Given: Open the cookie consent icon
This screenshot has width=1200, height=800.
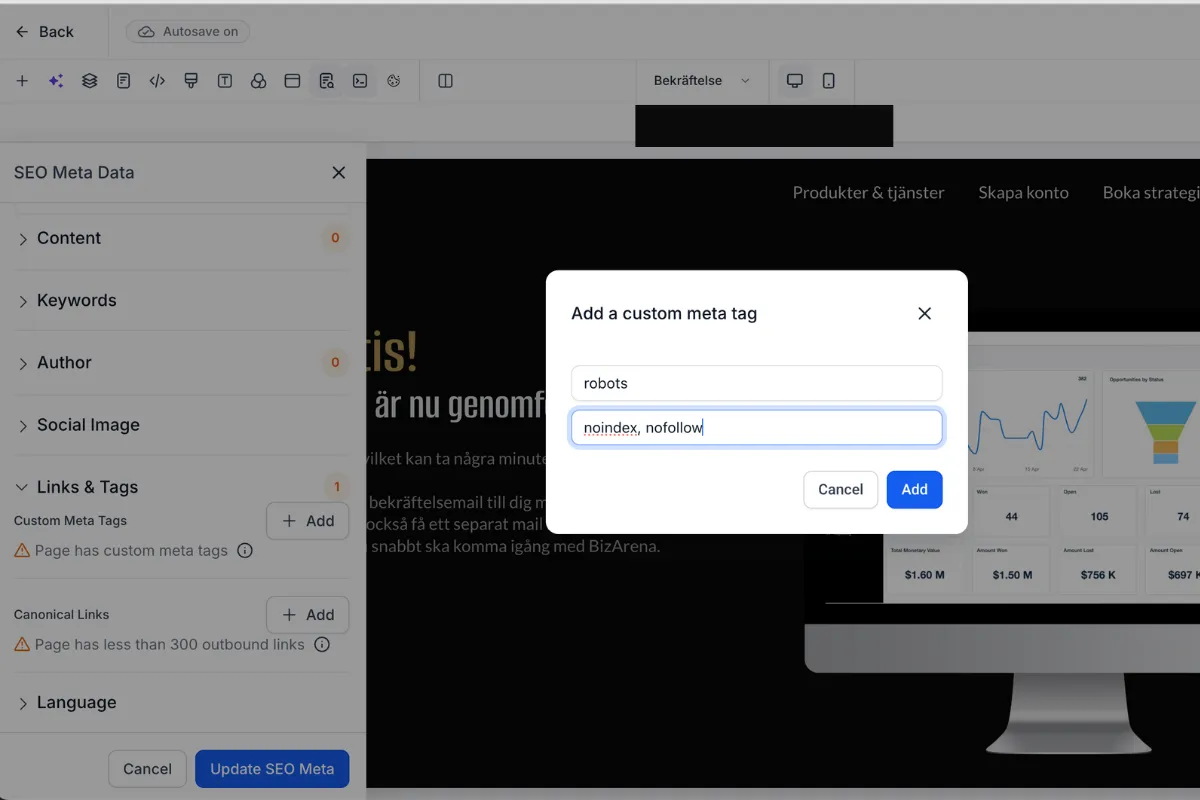Looking at the screenshot, I should [394, 81].
